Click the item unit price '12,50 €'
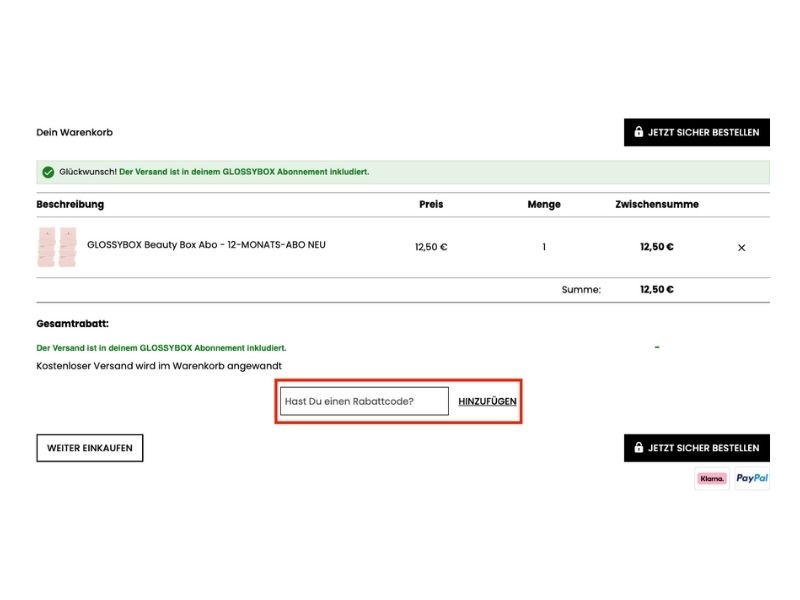The width and height of the screenshot is (800, 600). coord(431,247)
